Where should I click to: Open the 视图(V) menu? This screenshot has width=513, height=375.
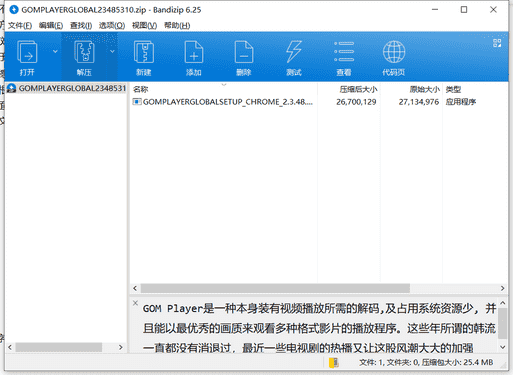coord(144,25)
